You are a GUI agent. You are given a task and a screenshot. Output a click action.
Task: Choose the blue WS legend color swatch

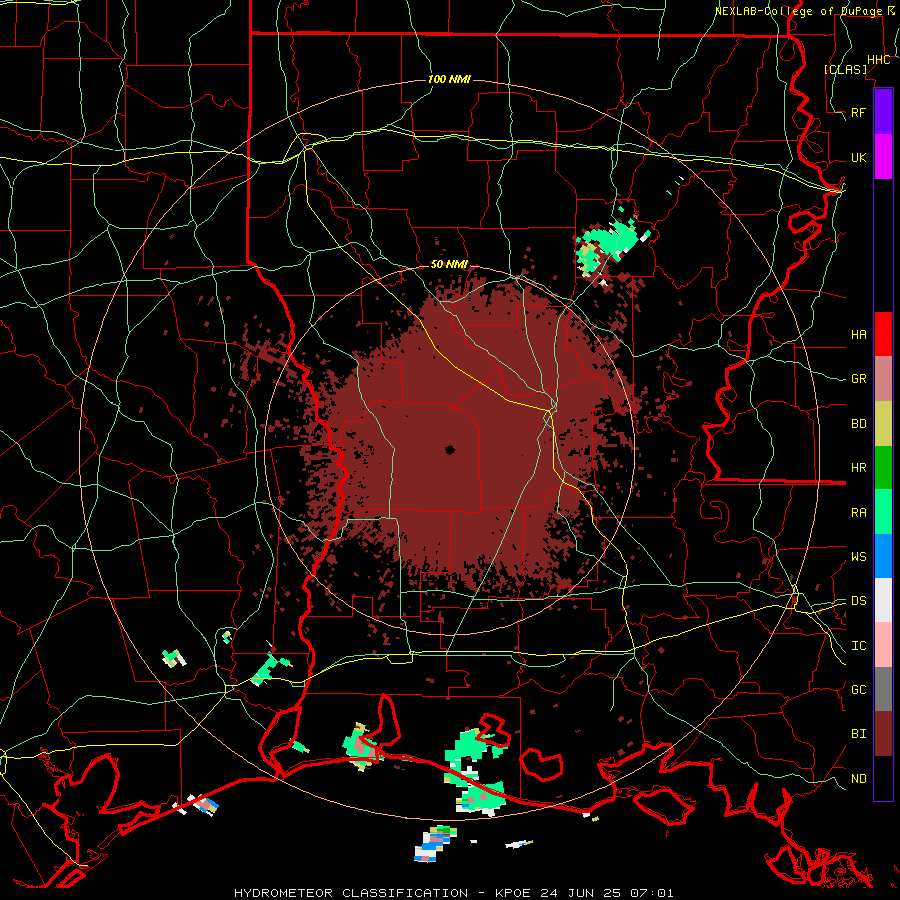click(883, 556)
